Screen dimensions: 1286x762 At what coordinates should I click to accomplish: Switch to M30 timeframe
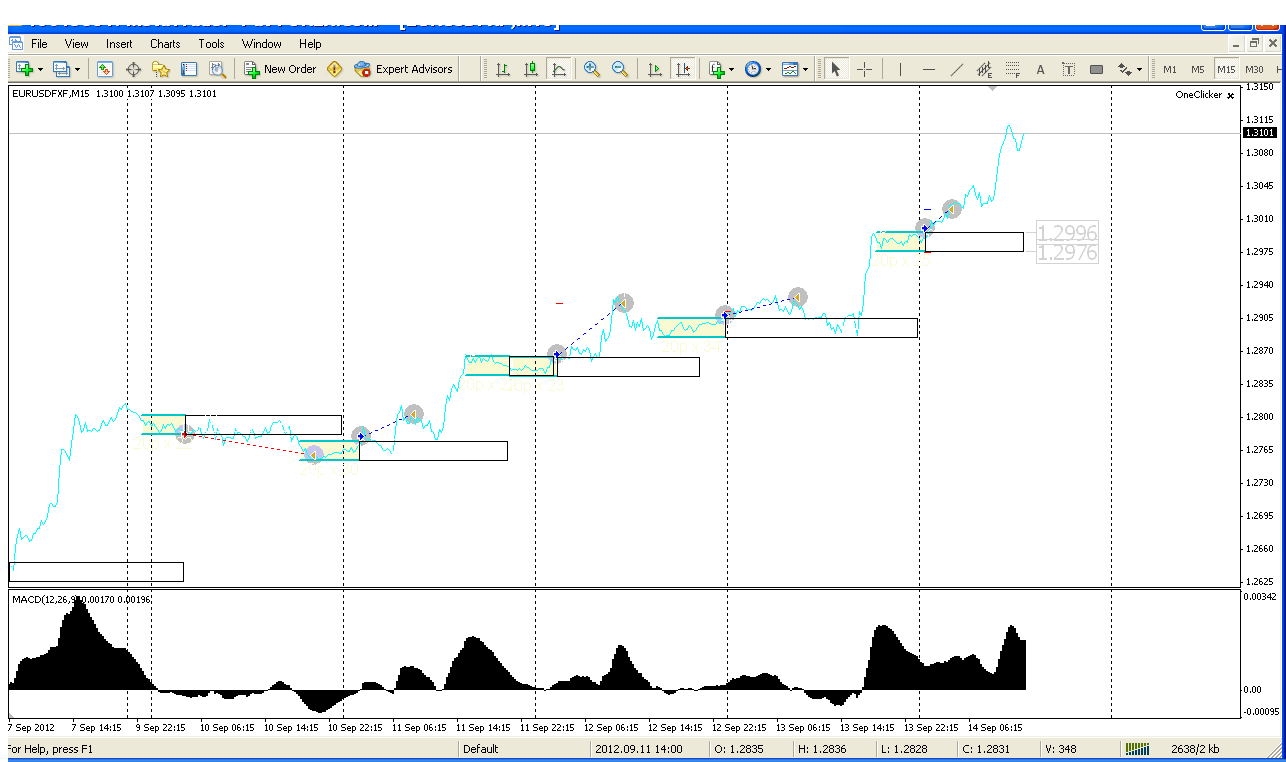(x=1254, y=69)
